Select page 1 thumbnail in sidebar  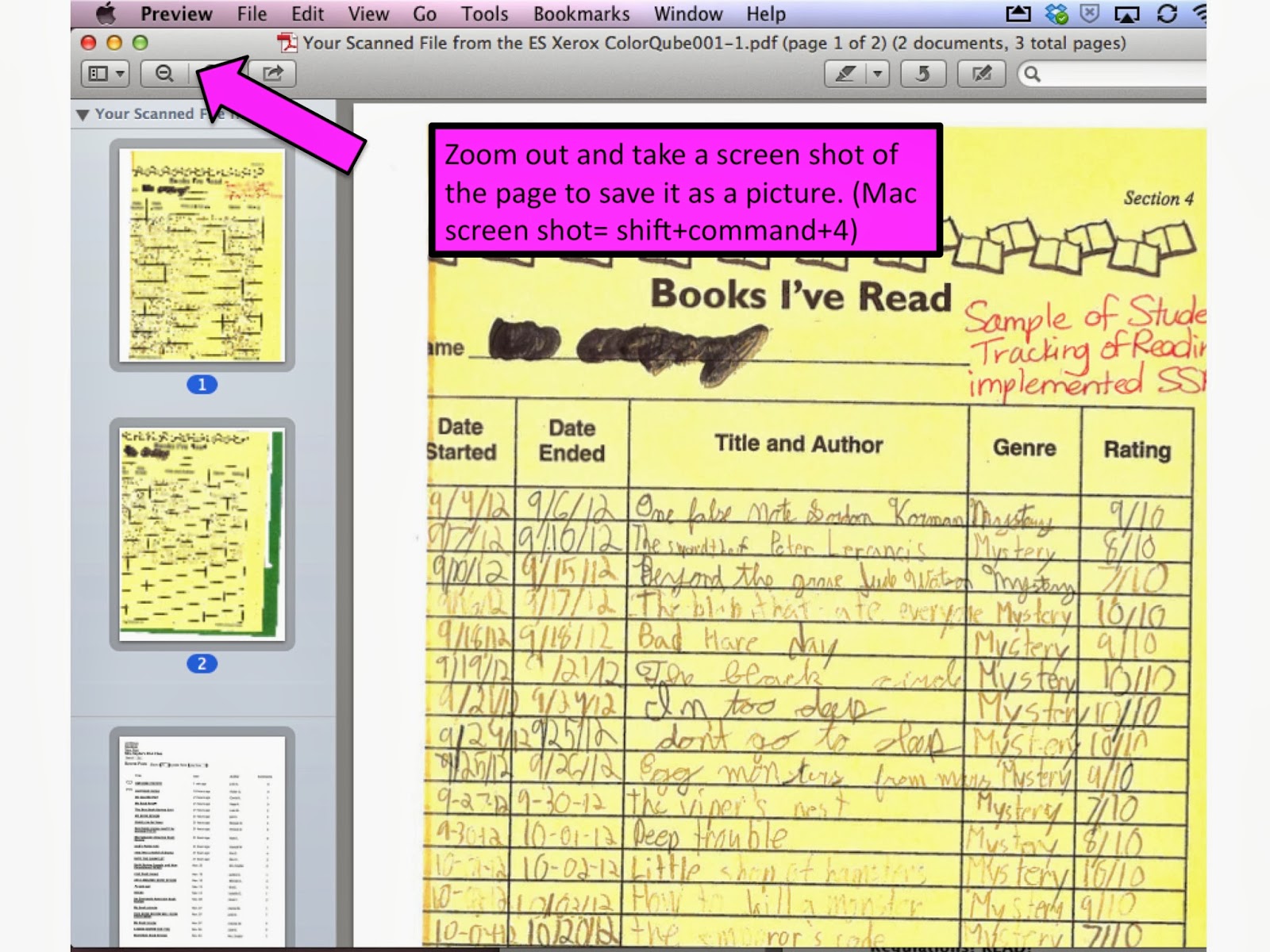tap(202, 255)
